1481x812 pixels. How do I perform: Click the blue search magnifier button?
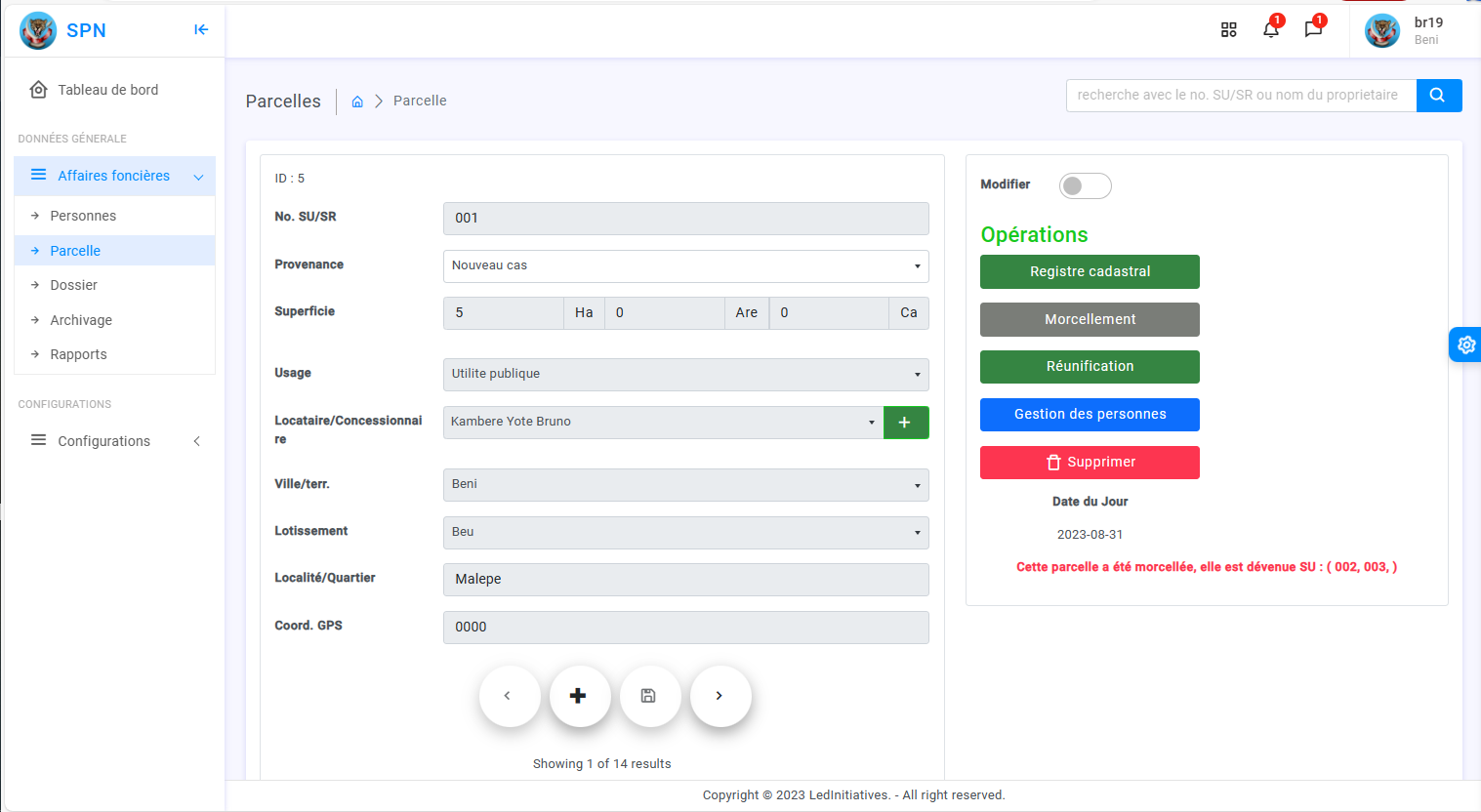(x=1438, y=96)
